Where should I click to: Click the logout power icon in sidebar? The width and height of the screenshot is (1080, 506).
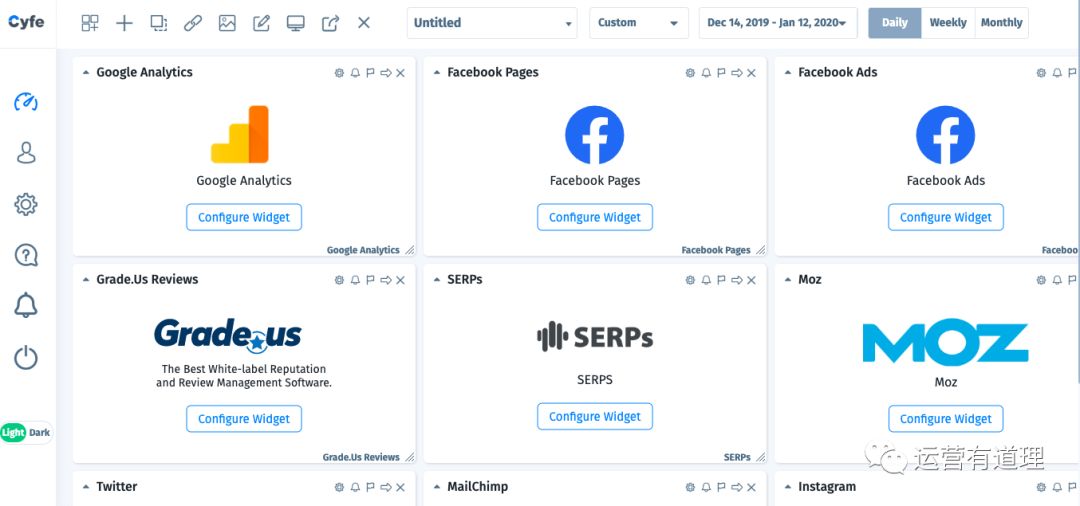click(x=26, y=358)
